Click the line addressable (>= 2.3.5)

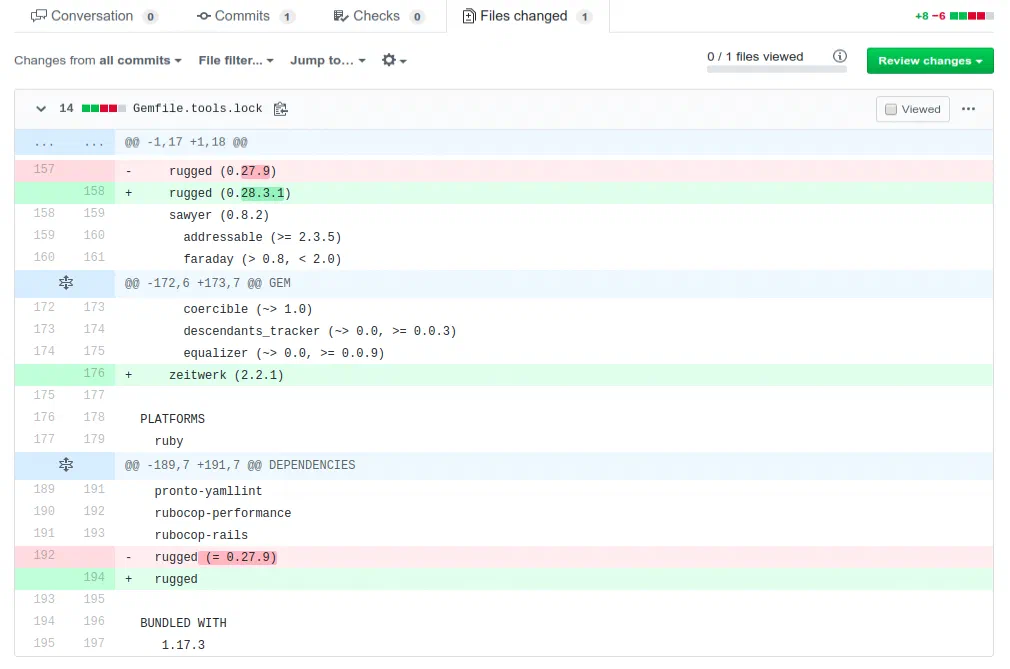[x=504, y=236]
